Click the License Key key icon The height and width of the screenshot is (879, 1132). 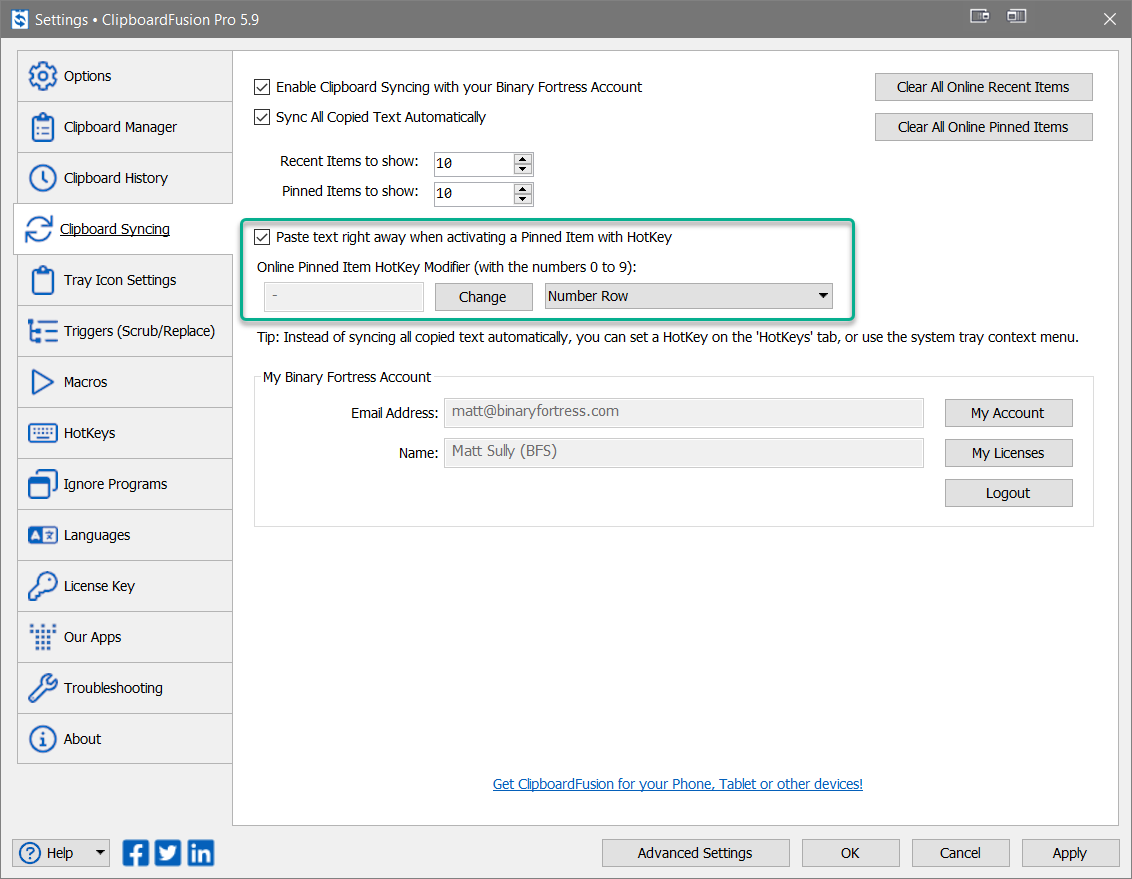pyautogui.click(x=43, y=586)
